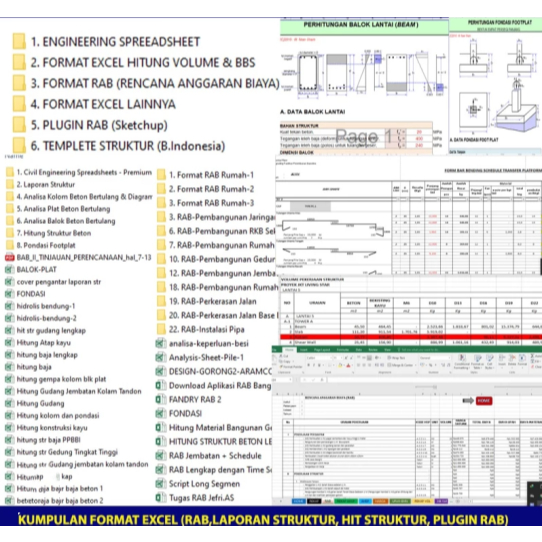Click Excel icon of hitung gempa kolom blk plat

[x=10, y=379]
